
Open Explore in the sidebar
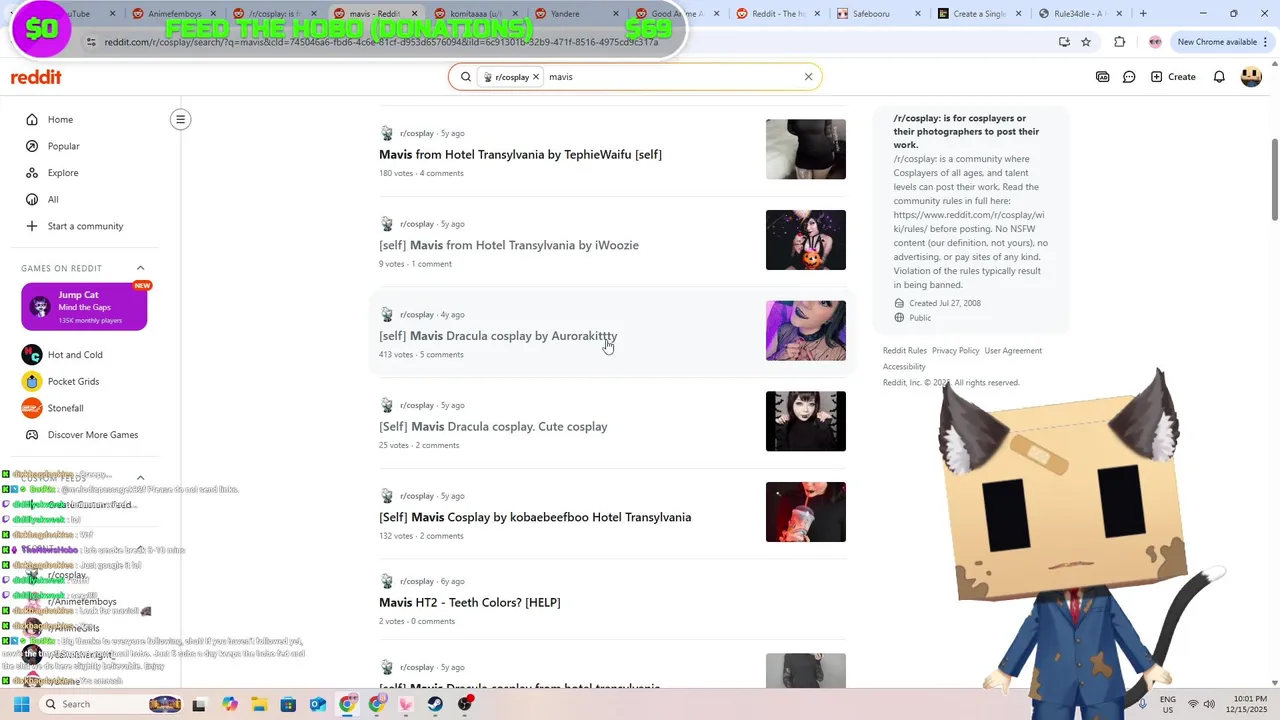coord(62,172)
